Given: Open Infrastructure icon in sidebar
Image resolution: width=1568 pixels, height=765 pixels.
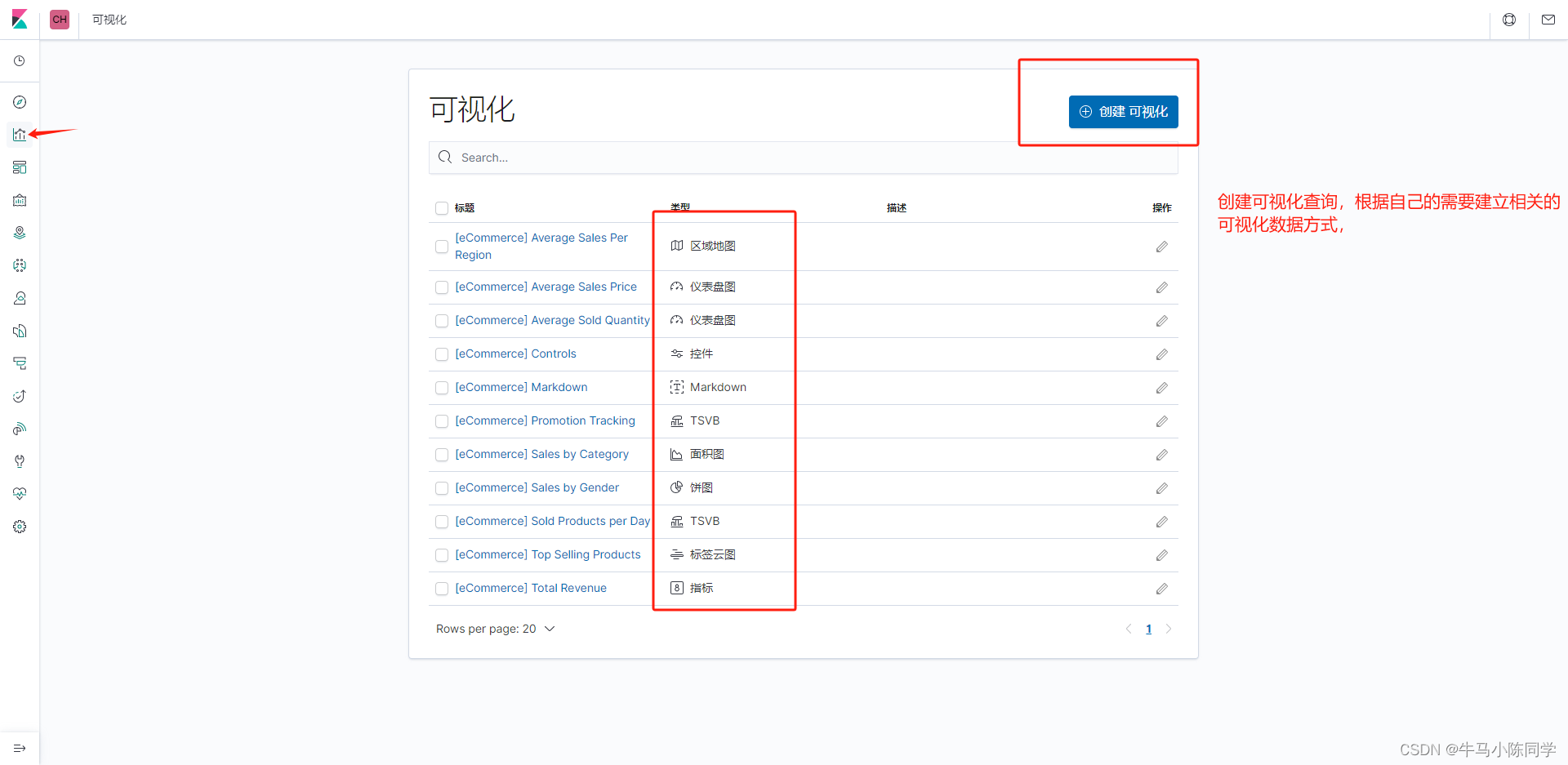Looking at the screenshot, I should 20,298.
